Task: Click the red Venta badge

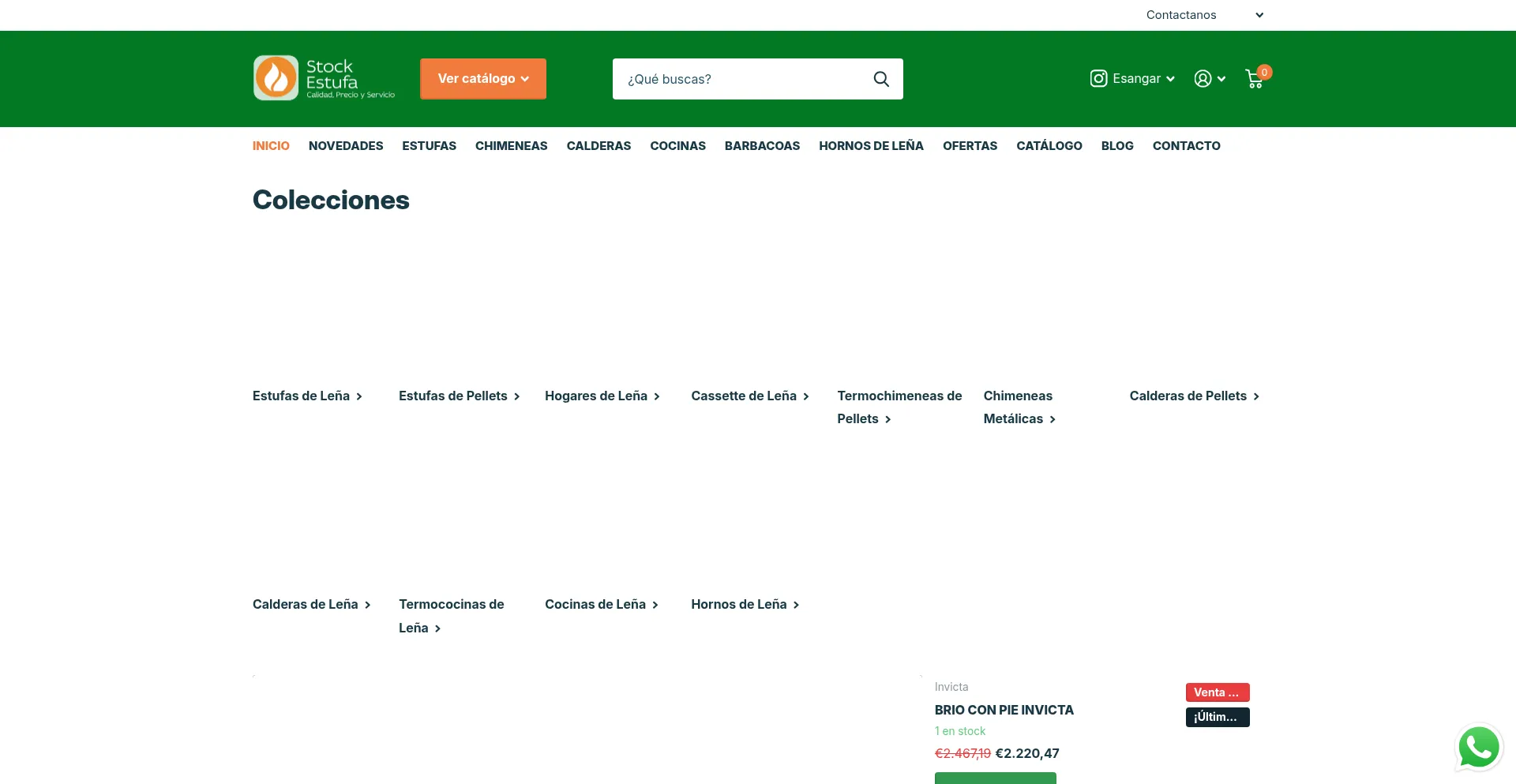Action: [x=1217, y=692]
